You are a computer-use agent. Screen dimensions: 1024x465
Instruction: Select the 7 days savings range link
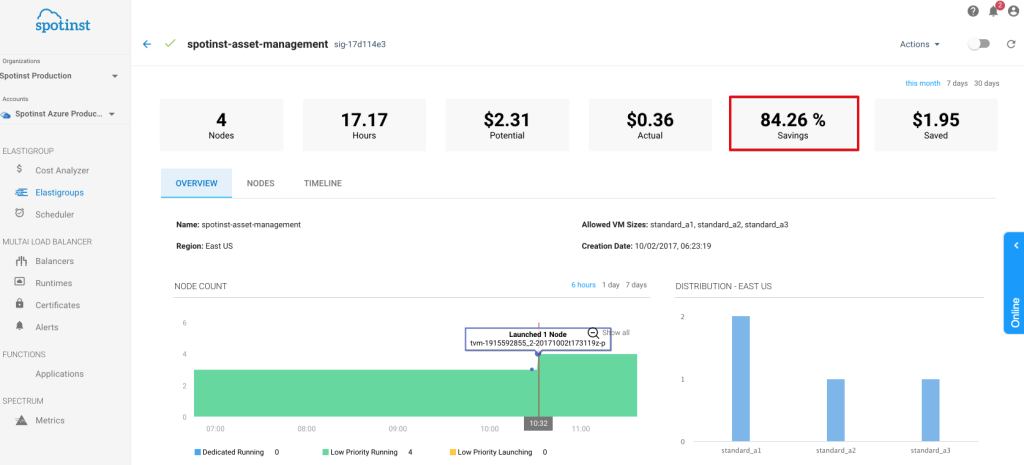pos(957,83)
